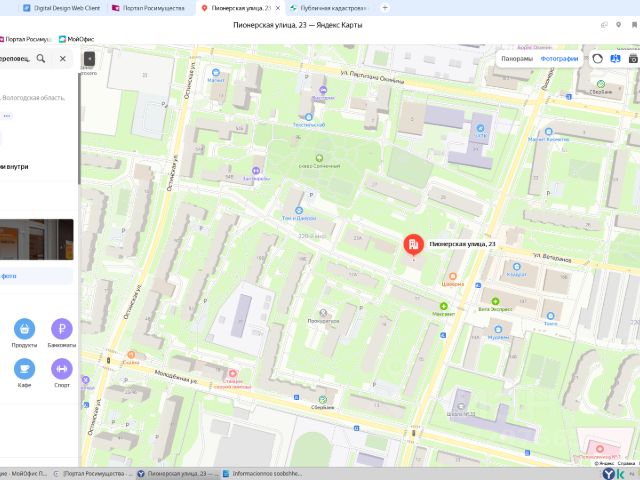This screenshot has width=640, height=480.
Task: Open the building photo thumbnail in side panel
Action: pyautogui.click(x=37, y=240)
